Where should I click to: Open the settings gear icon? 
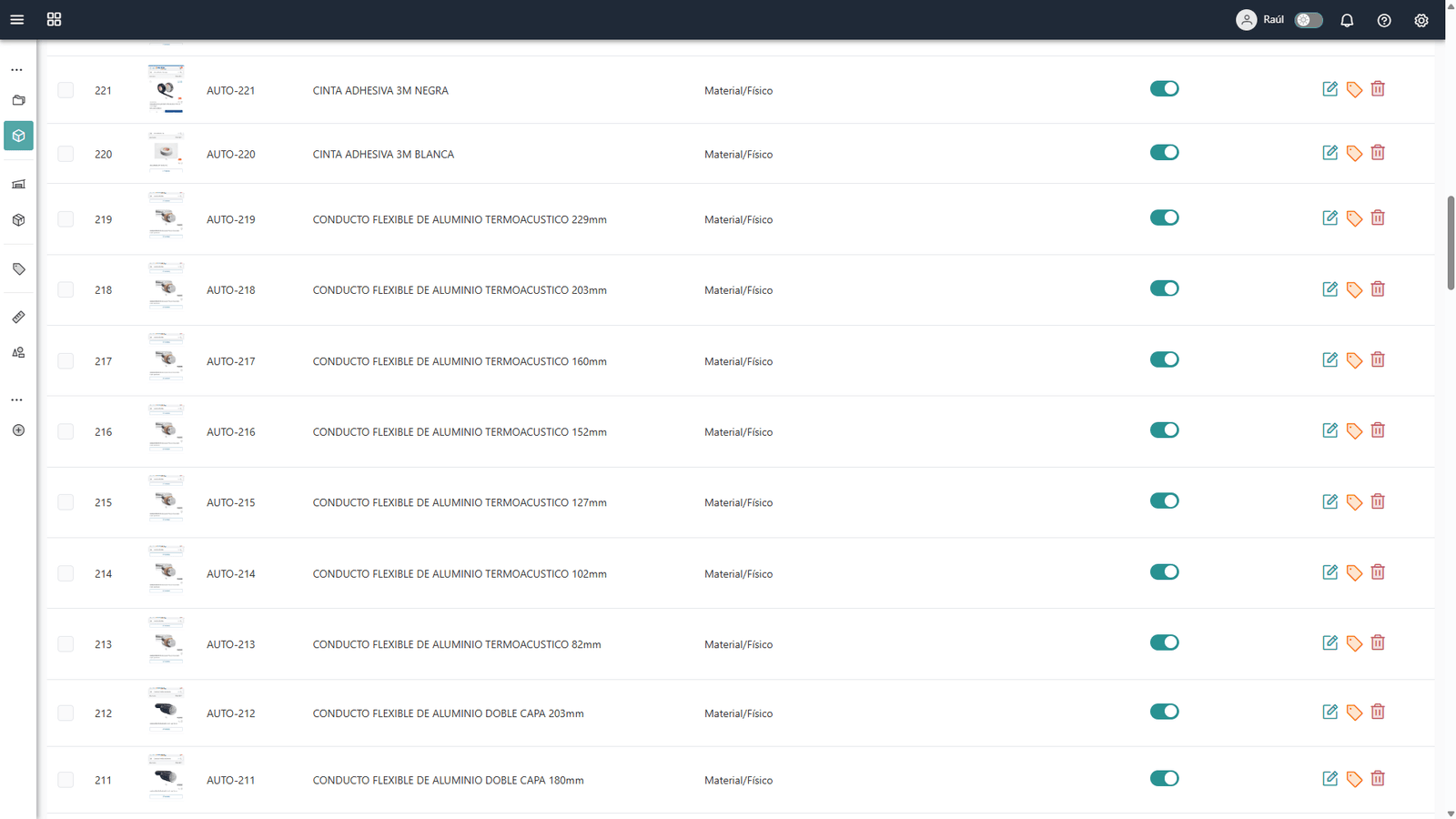click(1421, 20)
